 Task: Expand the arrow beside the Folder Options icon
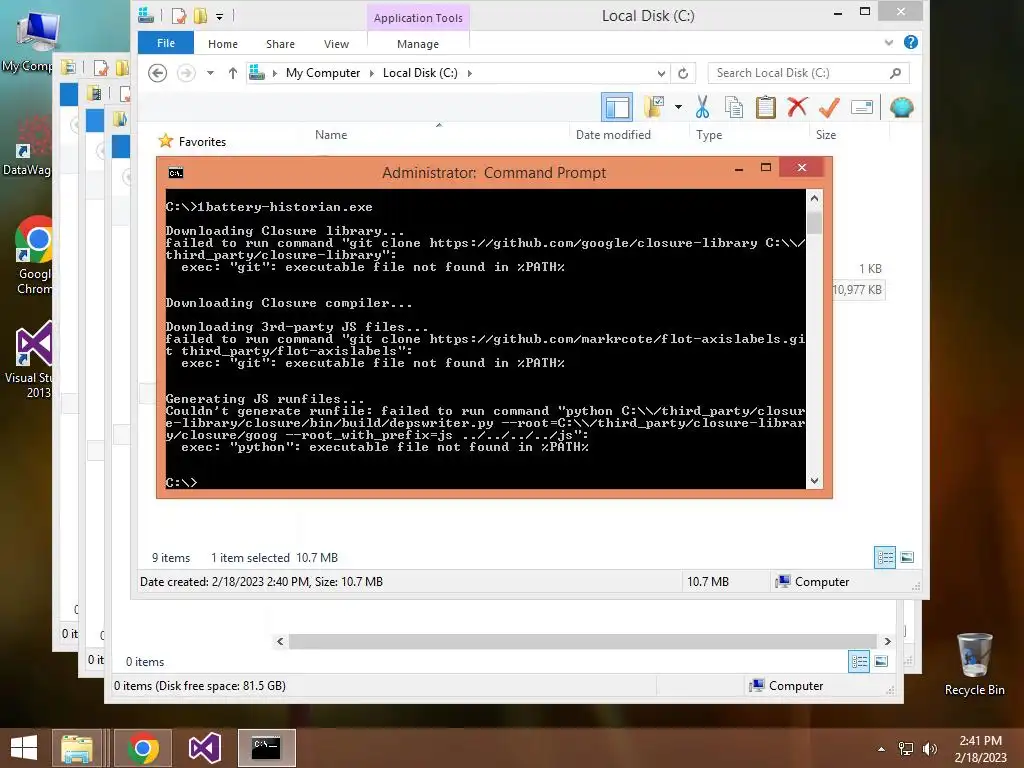[679, 107]
